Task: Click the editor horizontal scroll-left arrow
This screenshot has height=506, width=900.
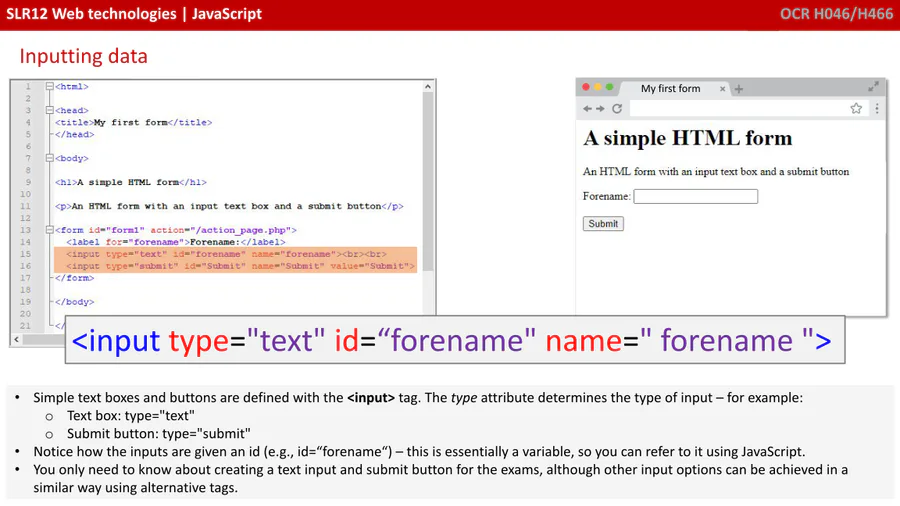Action: tap(16, 340)
